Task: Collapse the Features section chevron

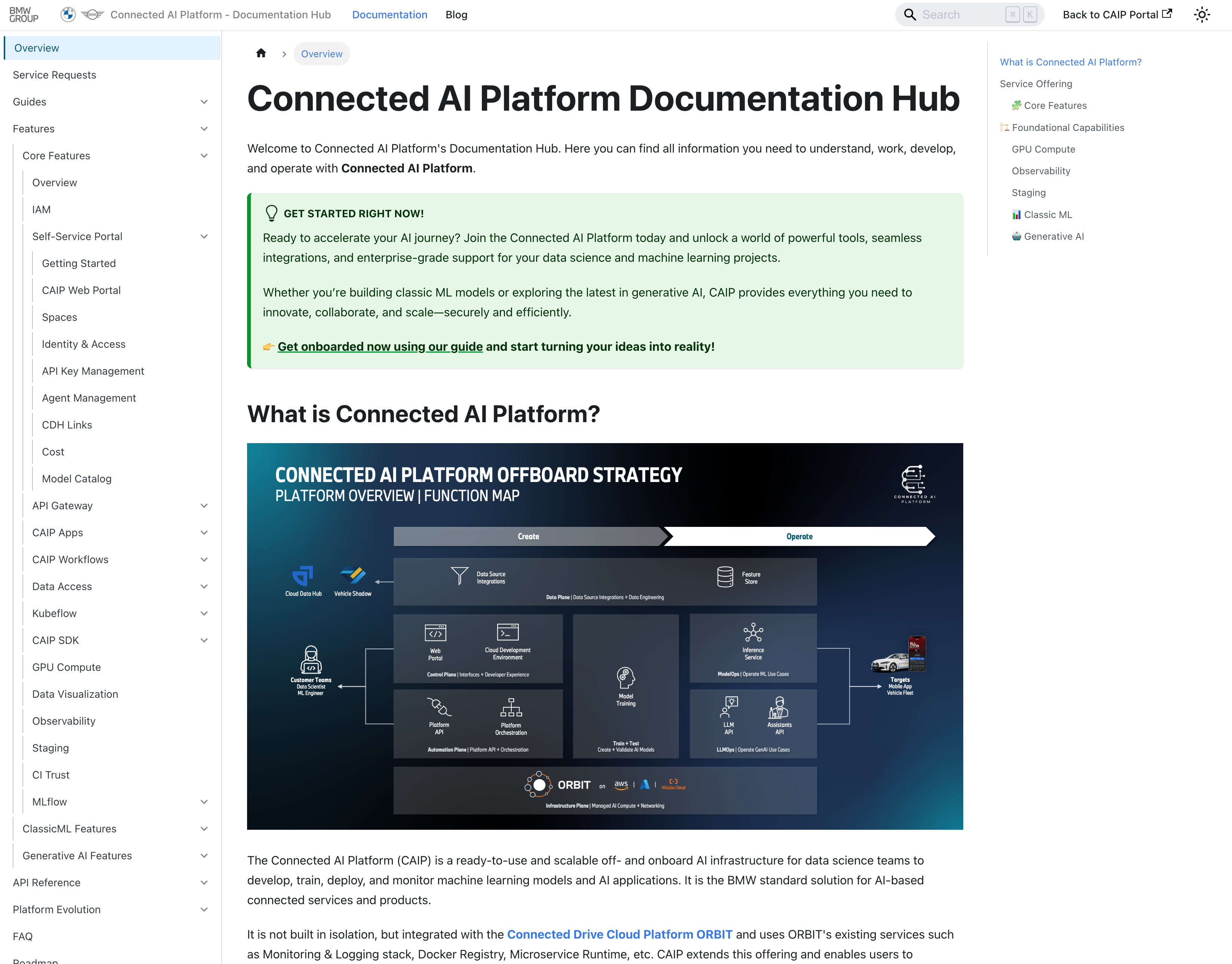Action: (x=204, y=129)
